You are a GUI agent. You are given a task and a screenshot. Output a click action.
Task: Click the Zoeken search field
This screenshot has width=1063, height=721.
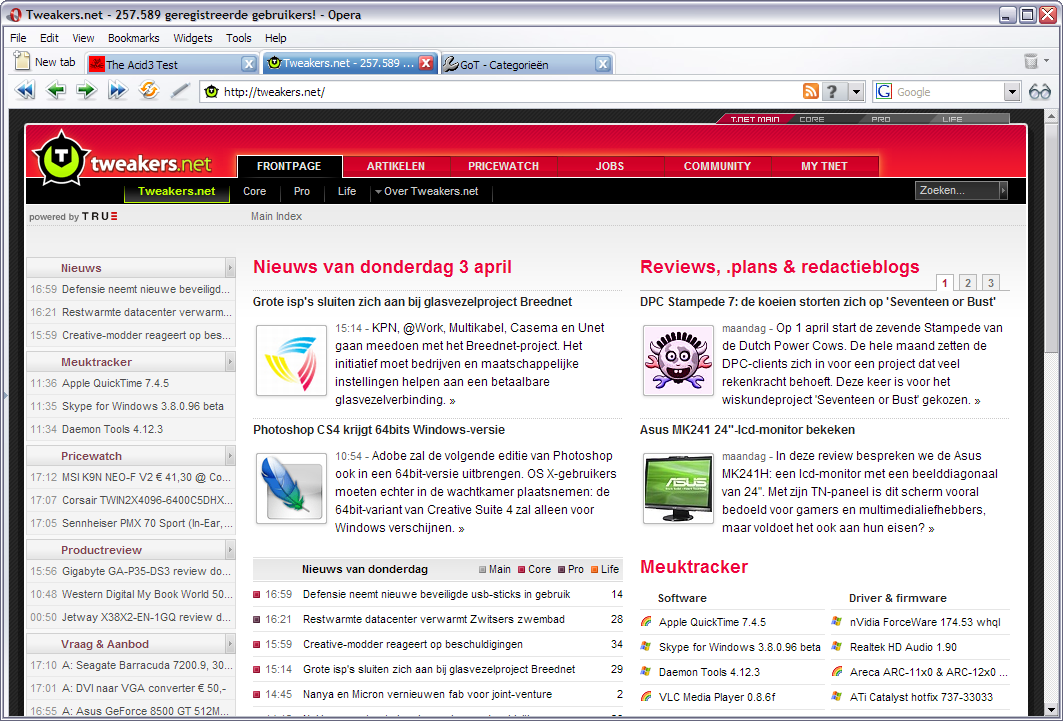957,190
